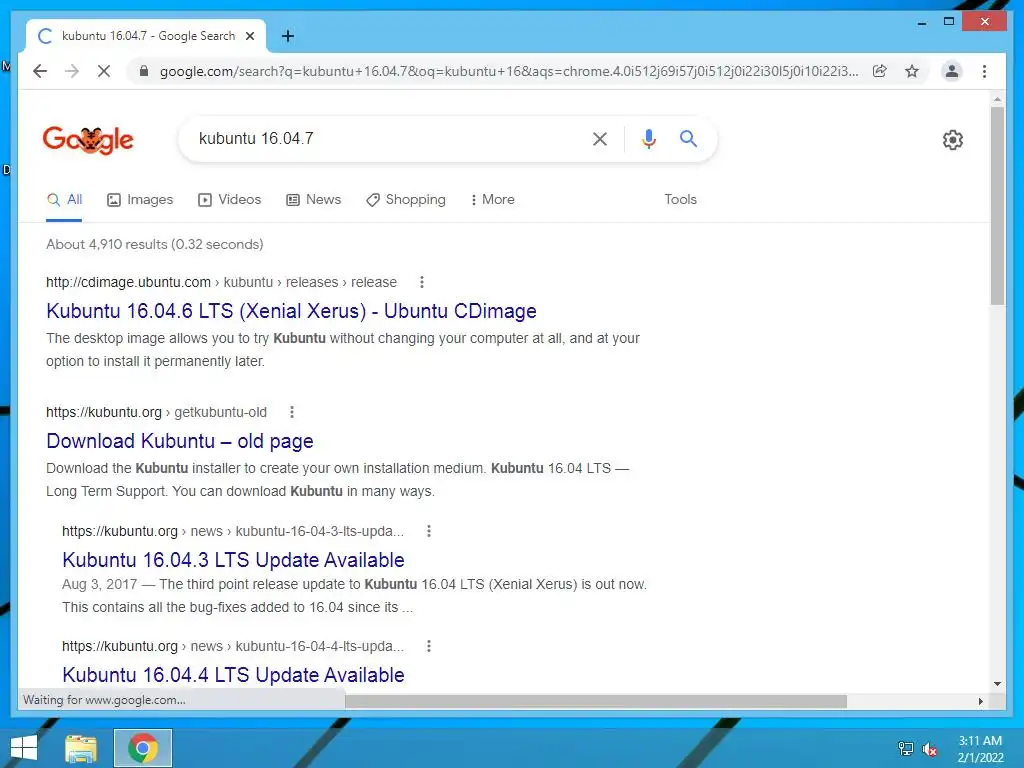Open network status tray icon
Viewport: 1024px width, 768px height.
[x=906, y=748]
